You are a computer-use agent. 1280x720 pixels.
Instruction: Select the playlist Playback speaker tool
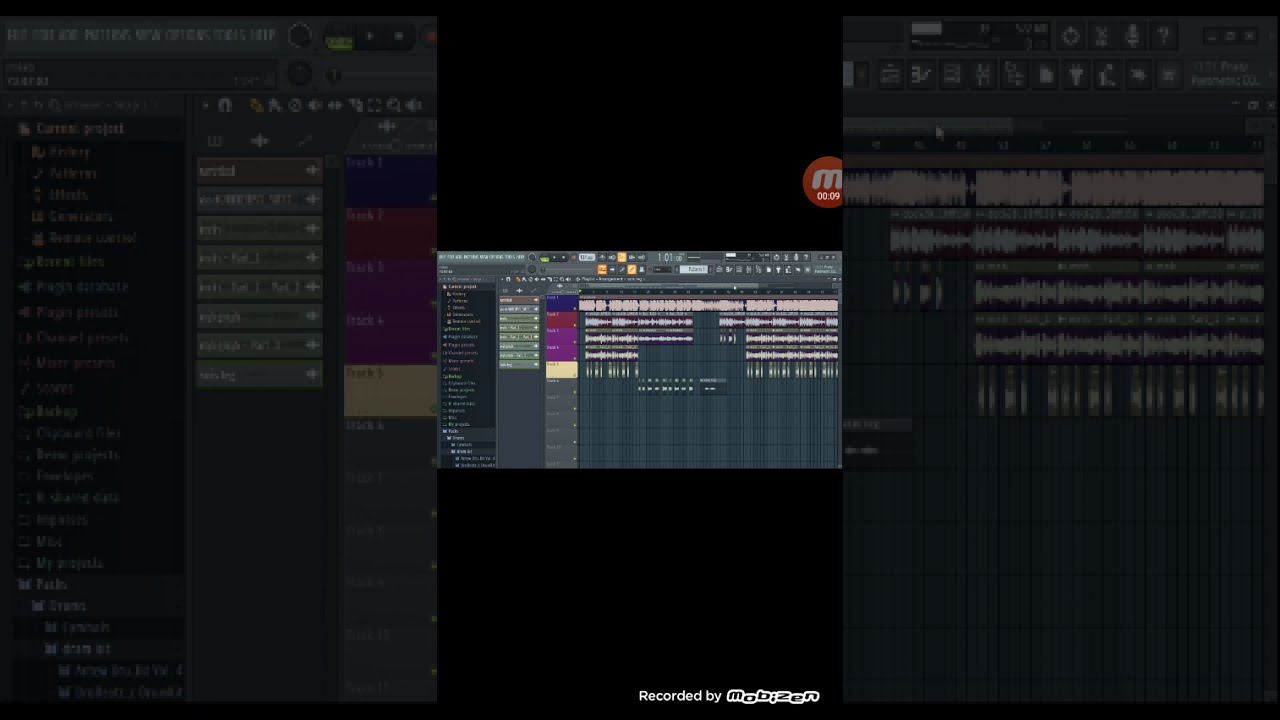pyautogui.click(x=568, y=279)
